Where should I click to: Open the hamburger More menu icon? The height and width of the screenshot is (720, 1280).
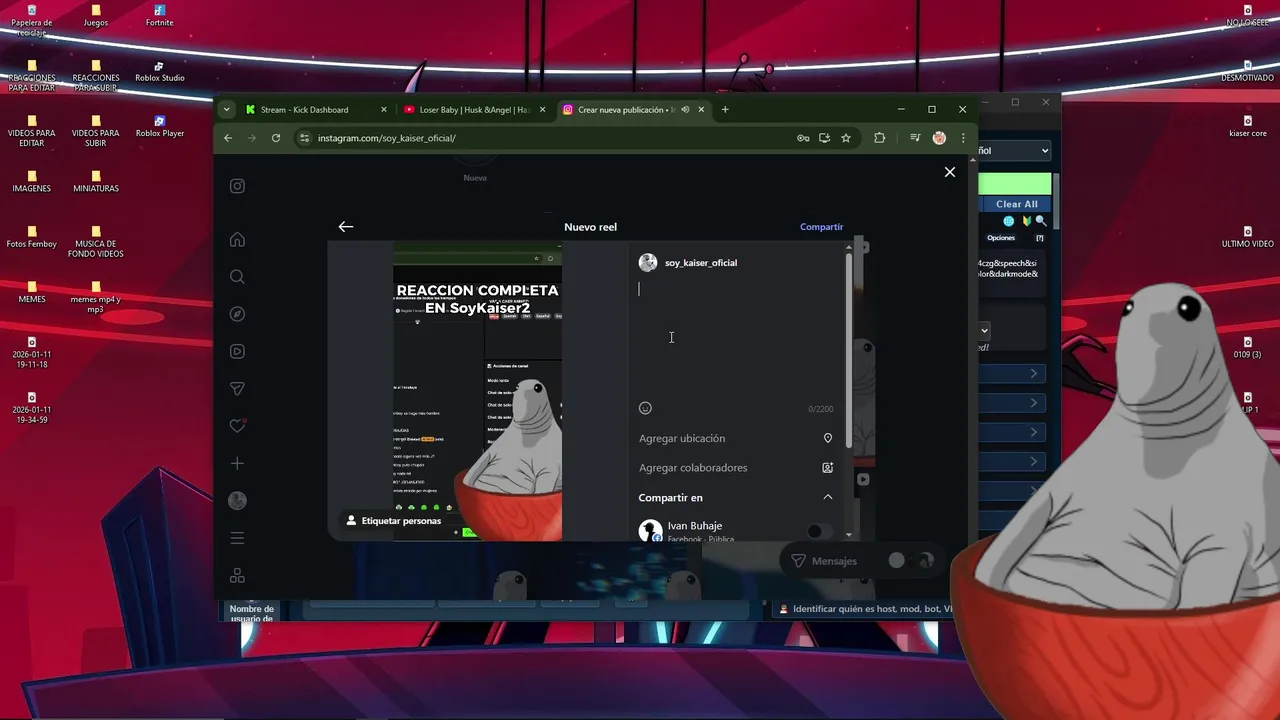(x=237, y=538)
